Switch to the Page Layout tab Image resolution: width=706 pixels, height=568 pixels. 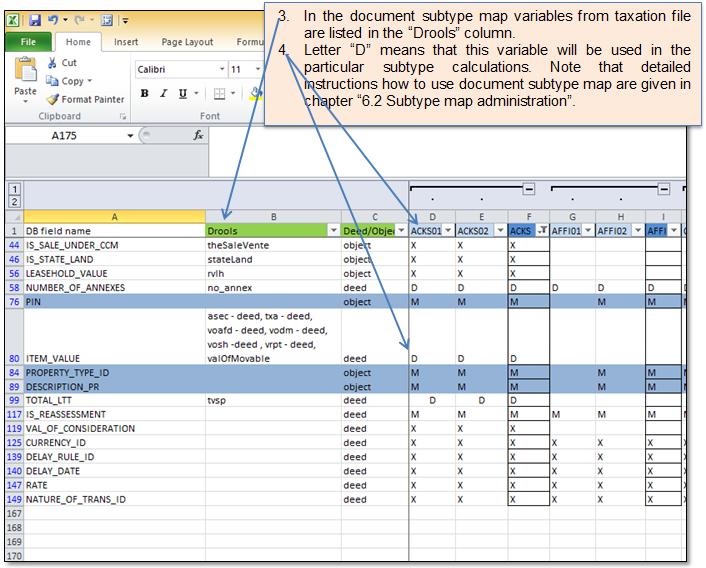[x=187, y=42]
